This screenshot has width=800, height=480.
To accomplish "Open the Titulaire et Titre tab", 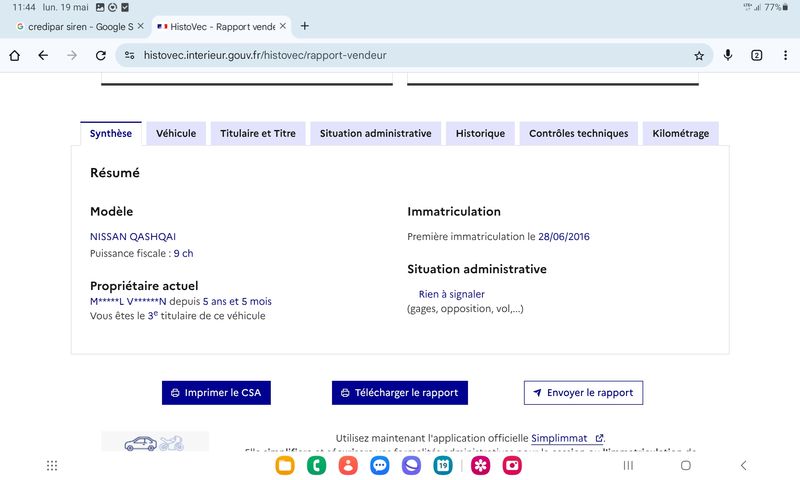I will point(258,134).
